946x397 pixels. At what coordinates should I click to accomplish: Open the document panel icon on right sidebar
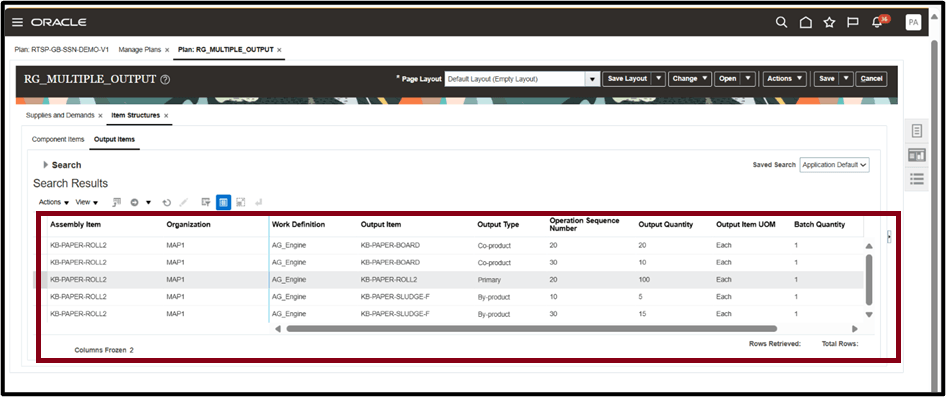(916, 131)
